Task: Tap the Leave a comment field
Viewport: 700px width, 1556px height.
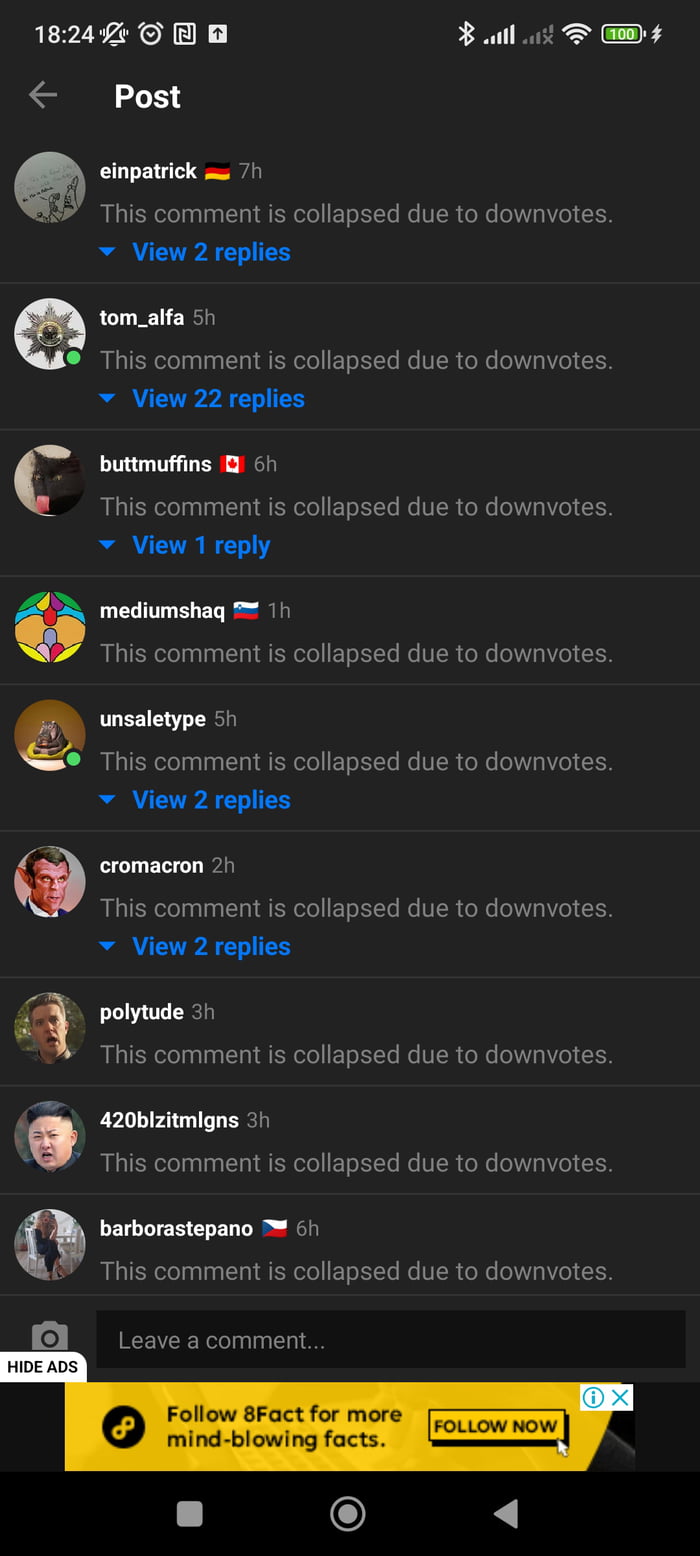Action: (x=390, y=1340)
